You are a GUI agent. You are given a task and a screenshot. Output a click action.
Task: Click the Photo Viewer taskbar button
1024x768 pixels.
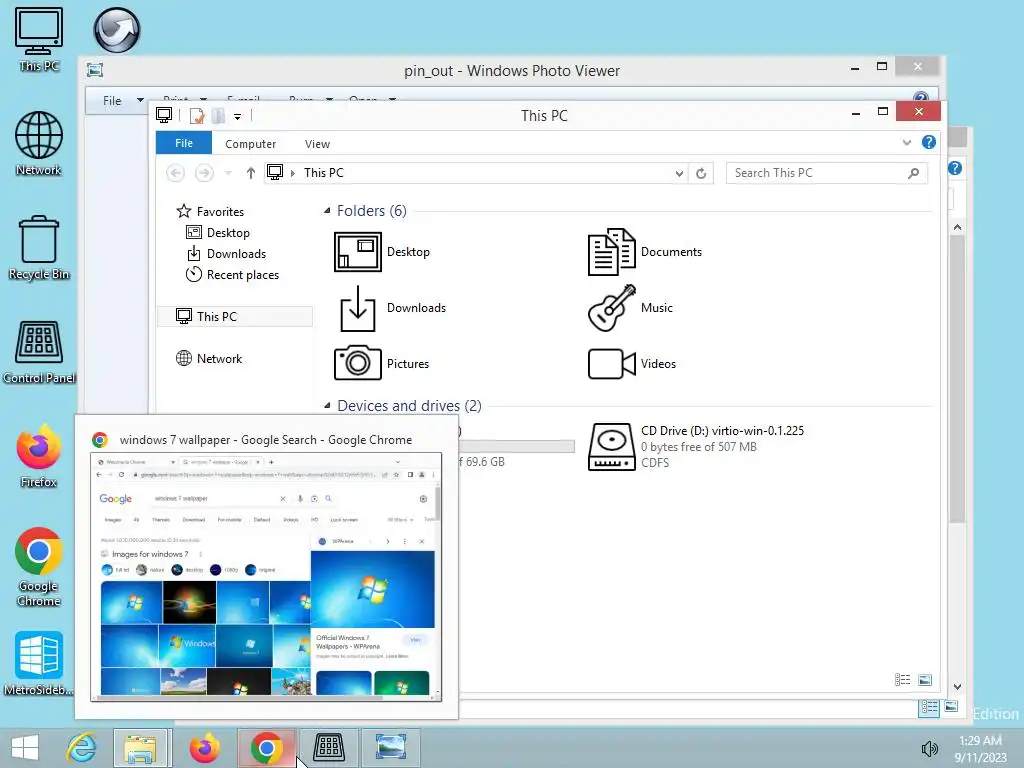(x=391, y=748)
